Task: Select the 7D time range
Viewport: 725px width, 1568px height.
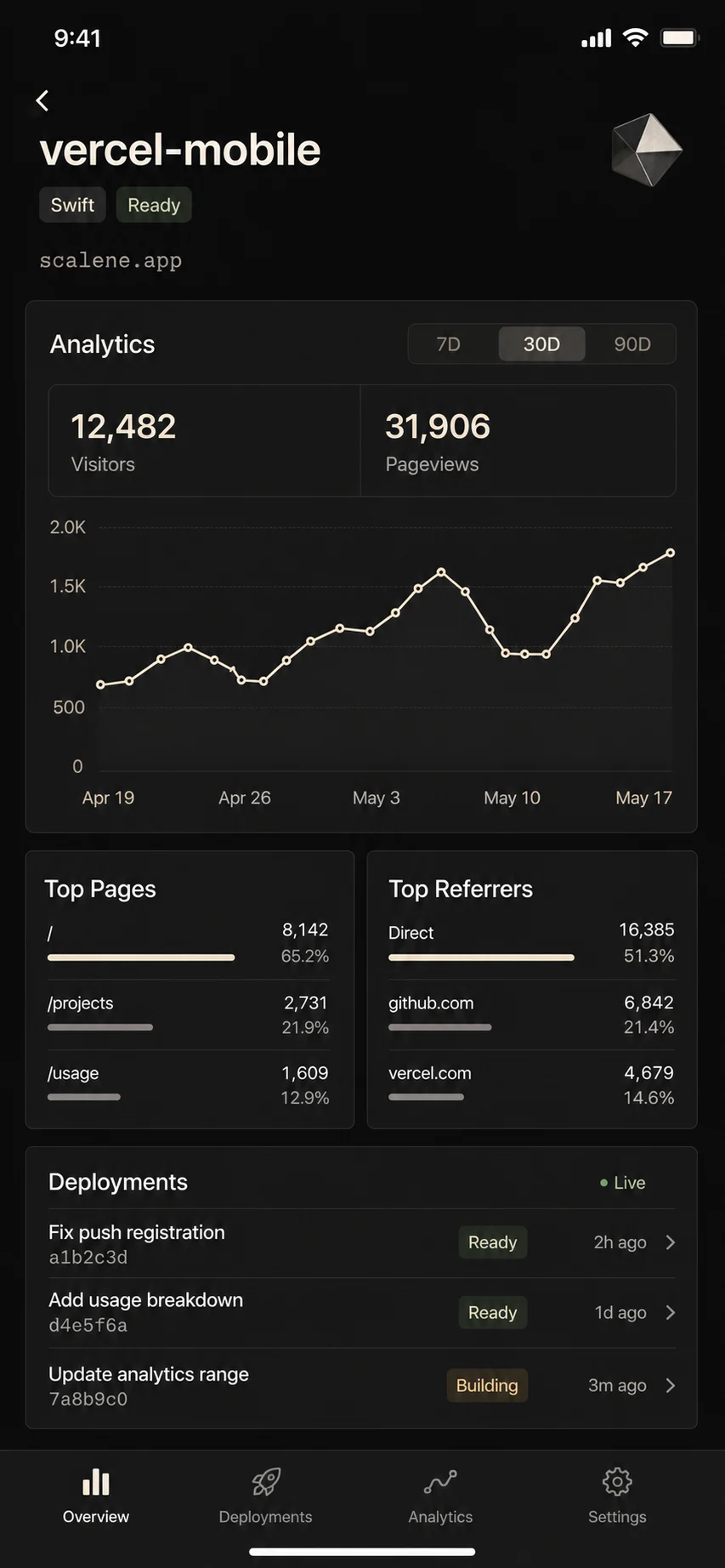Action: [448, 344]
